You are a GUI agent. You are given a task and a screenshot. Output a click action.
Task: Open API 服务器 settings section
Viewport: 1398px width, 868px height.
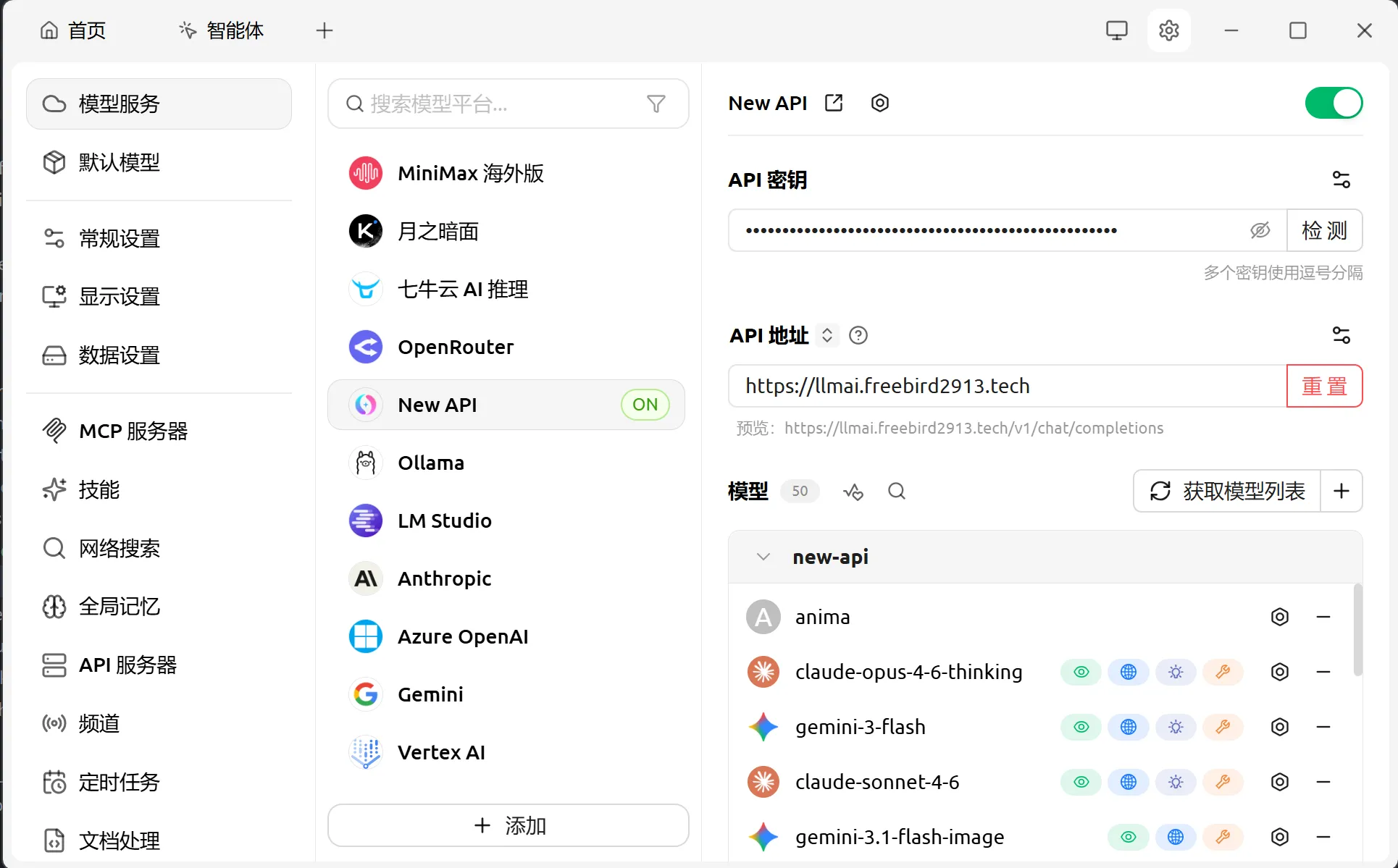159,665
